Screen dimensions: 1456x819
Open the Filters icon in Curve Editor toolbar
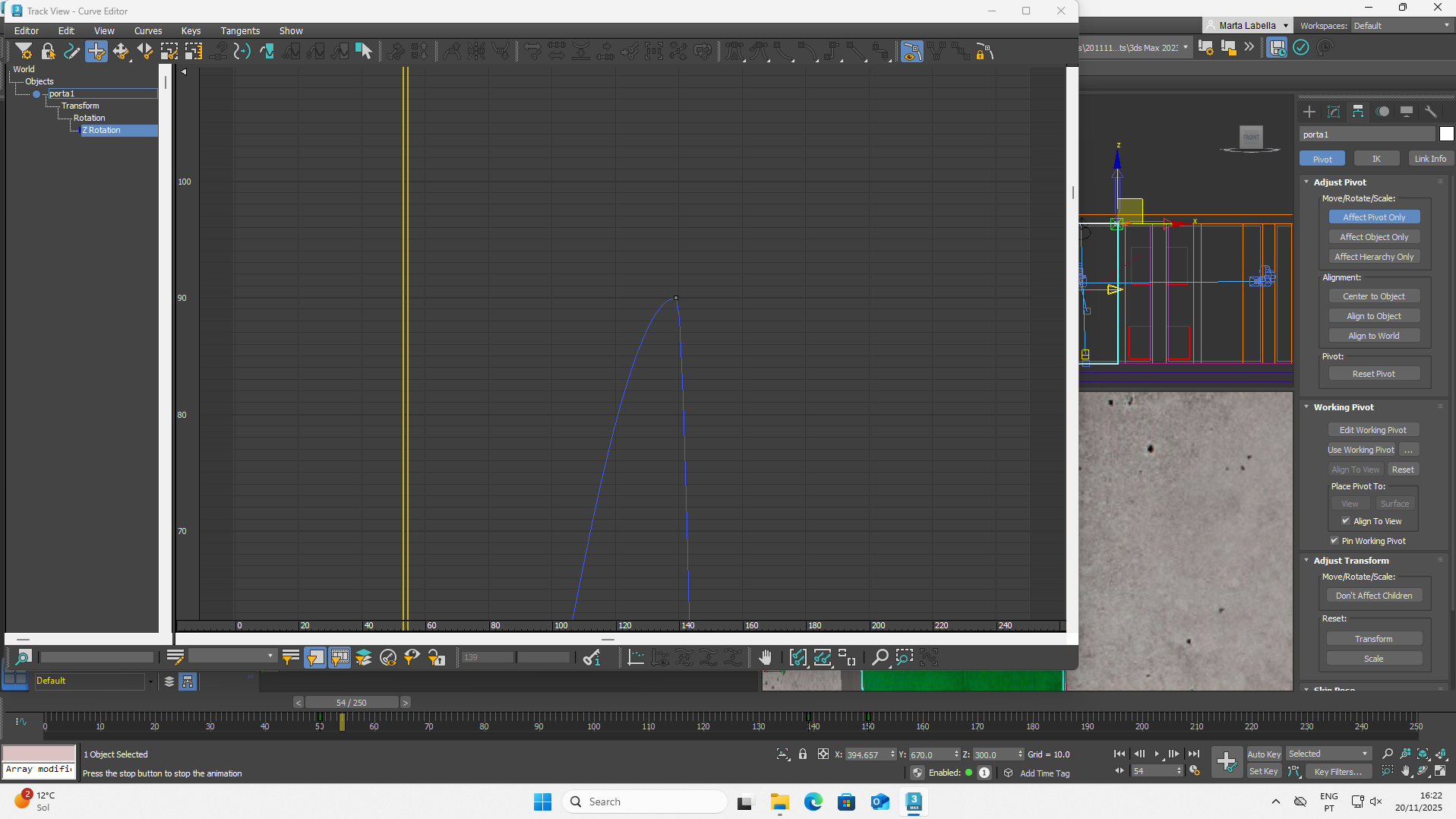(24, 52)
